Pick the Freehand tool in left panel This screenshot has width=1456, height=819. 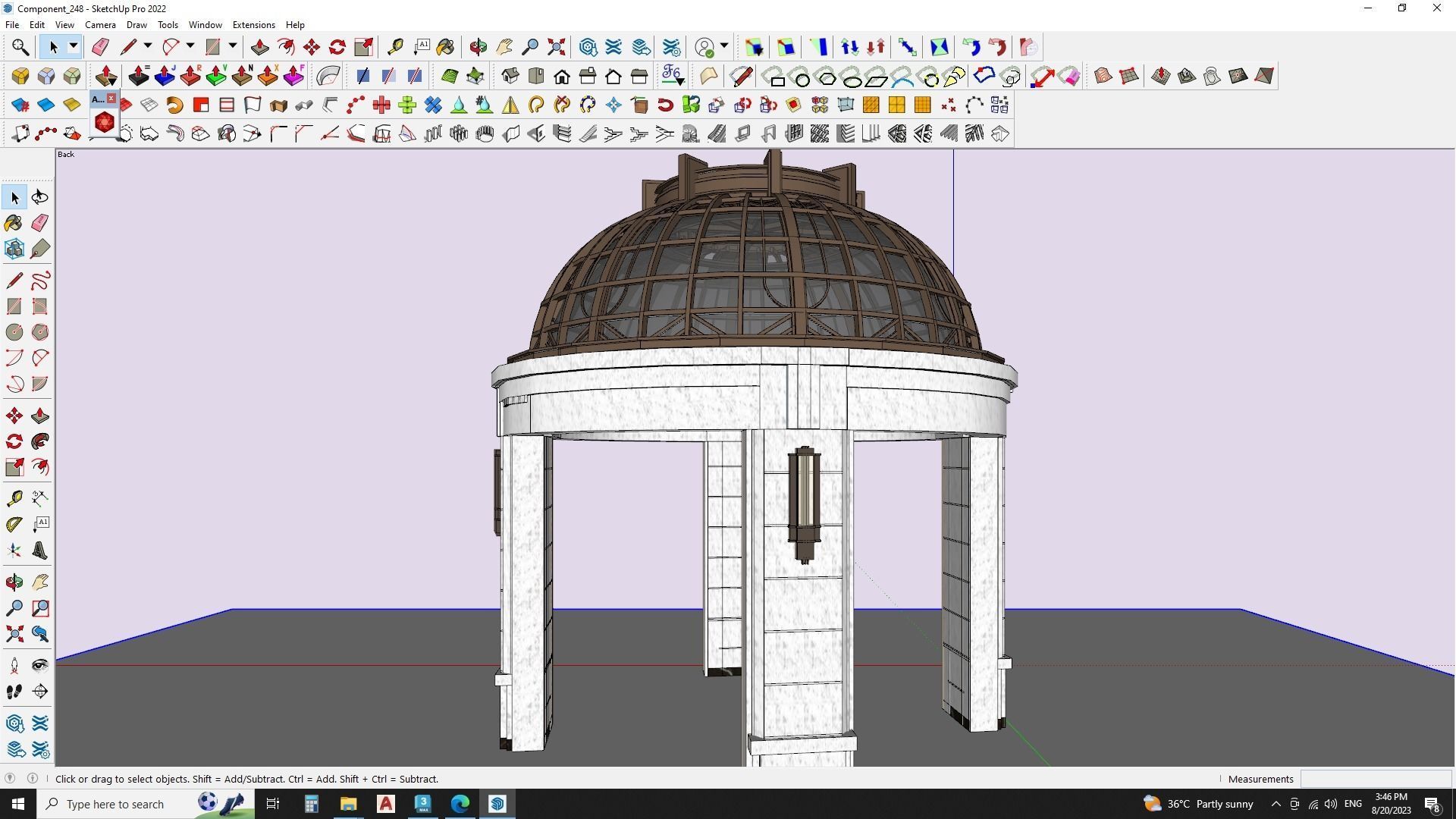tap(40, 281)
